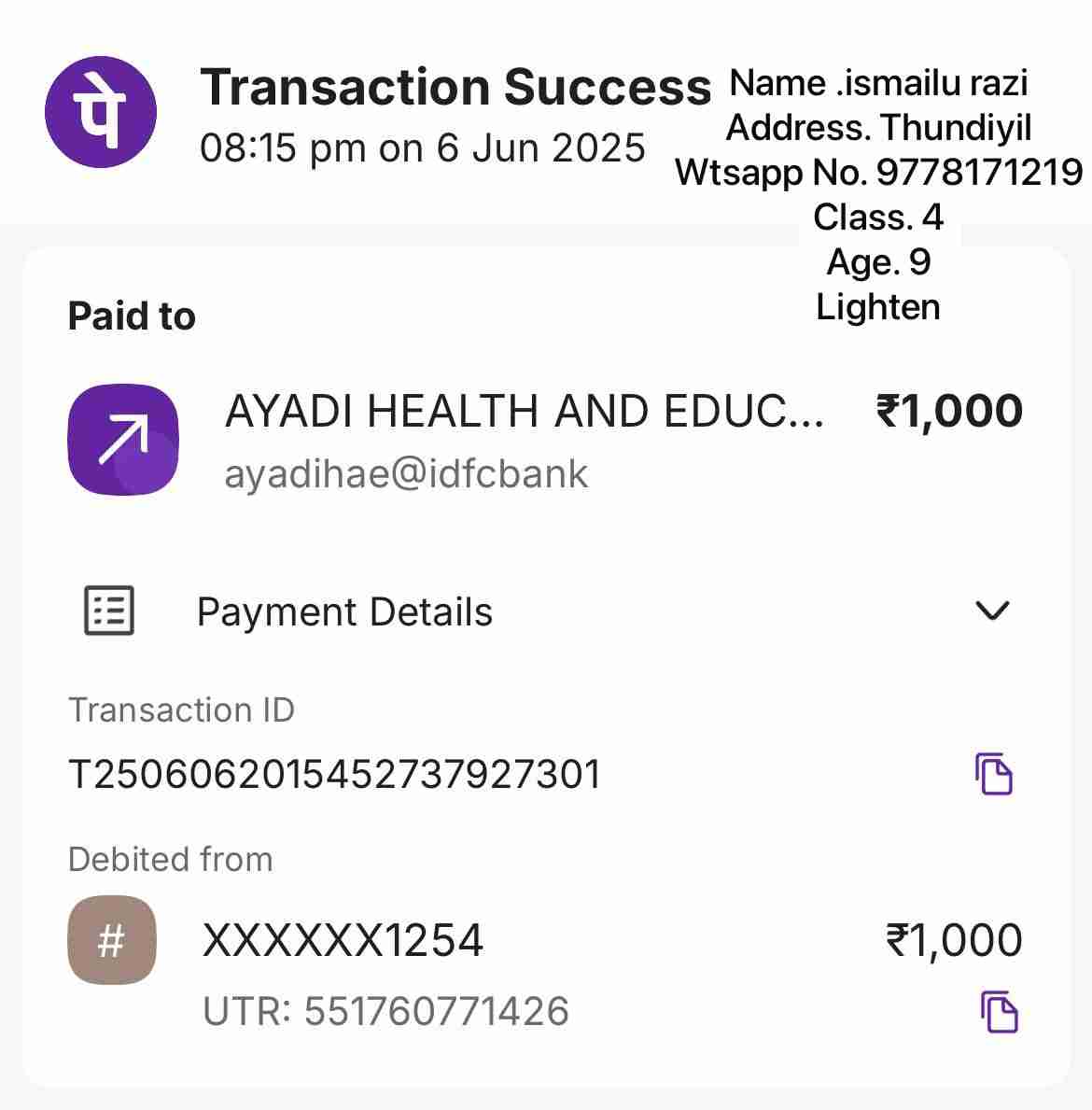Click the Paid to label
The image size is (1092, 1110).
pyautogui.click(x=132, y=317)
